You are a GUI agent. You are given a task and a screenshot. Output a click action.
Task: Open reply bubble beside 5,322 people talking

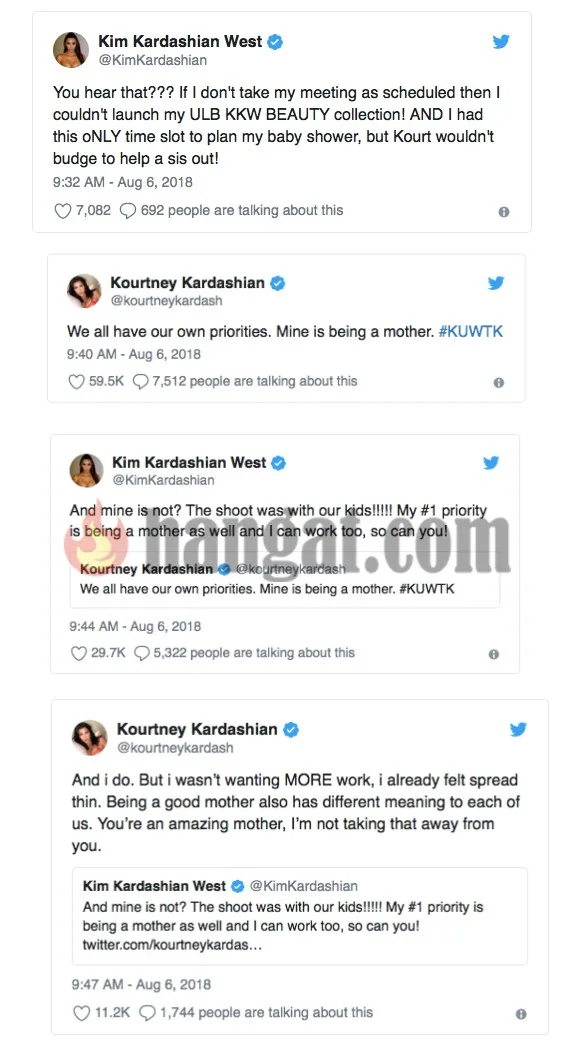[142, 653]
